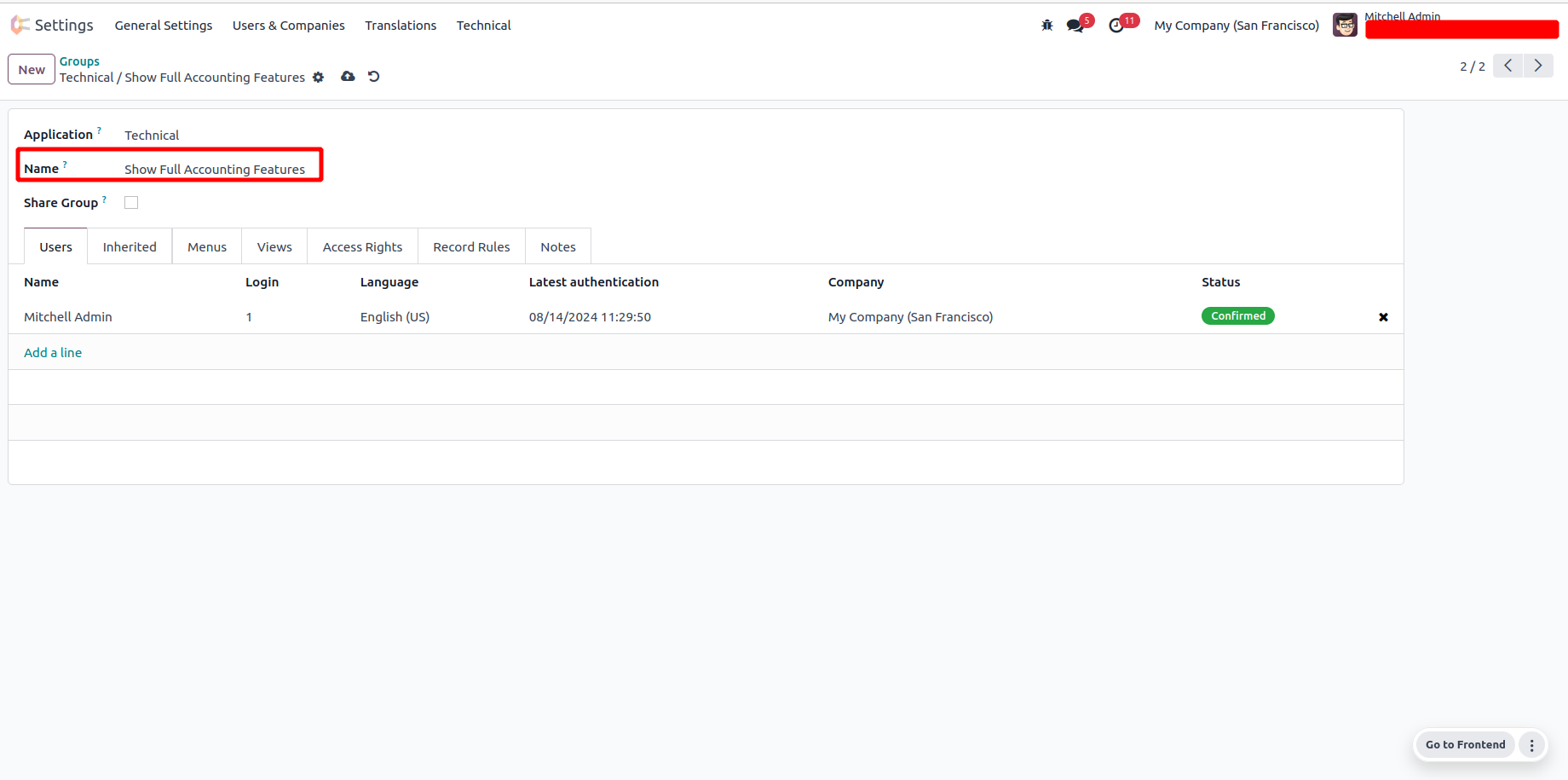The width and height of the screenshot is (1568, 780).
Task: Switch to the Access Rights tab
Action: pos(362,246)
